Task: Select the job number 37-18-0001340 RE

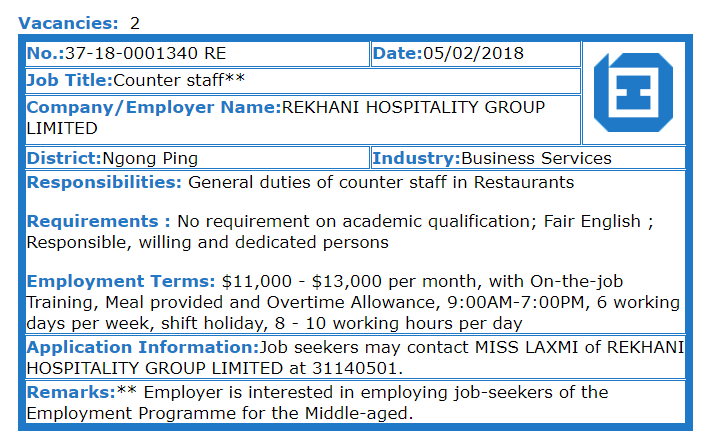Action: [145, 53]
